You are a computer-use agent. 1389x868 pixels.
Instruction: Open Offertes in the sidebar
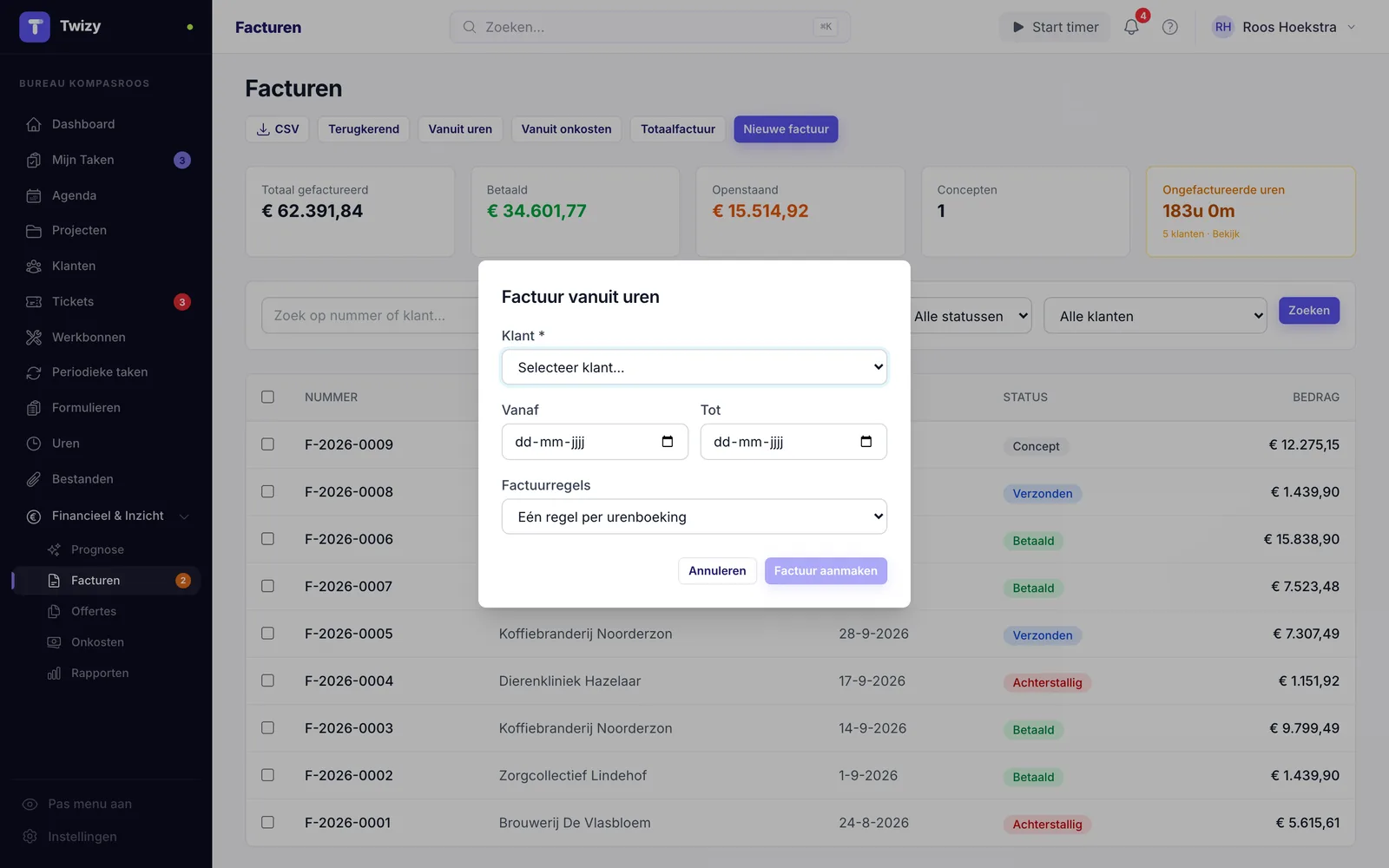pyautogui.click(x=94, y=611)
